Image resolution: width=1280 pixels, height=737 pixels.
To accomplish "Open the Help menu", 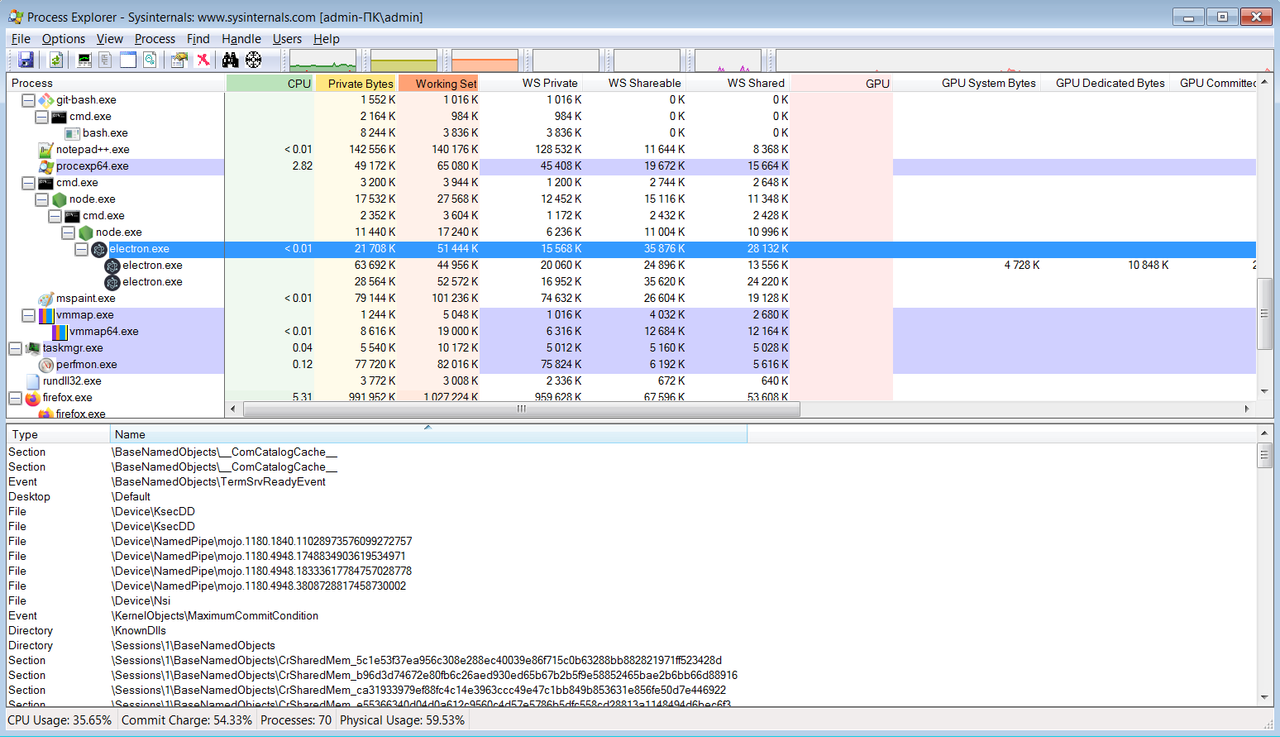I will click(326, 39).
